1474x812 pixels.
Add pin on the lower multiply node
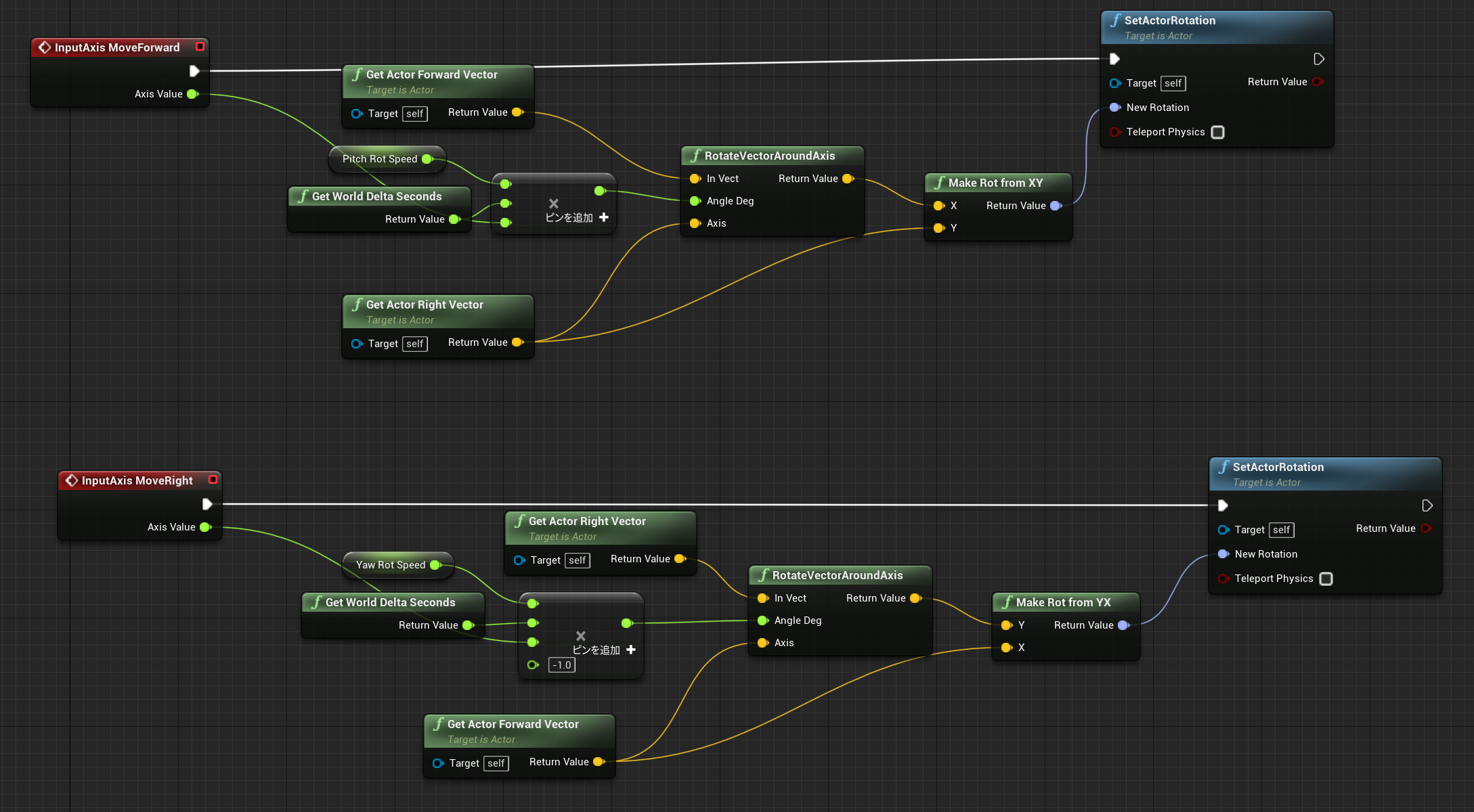(630, 650)
